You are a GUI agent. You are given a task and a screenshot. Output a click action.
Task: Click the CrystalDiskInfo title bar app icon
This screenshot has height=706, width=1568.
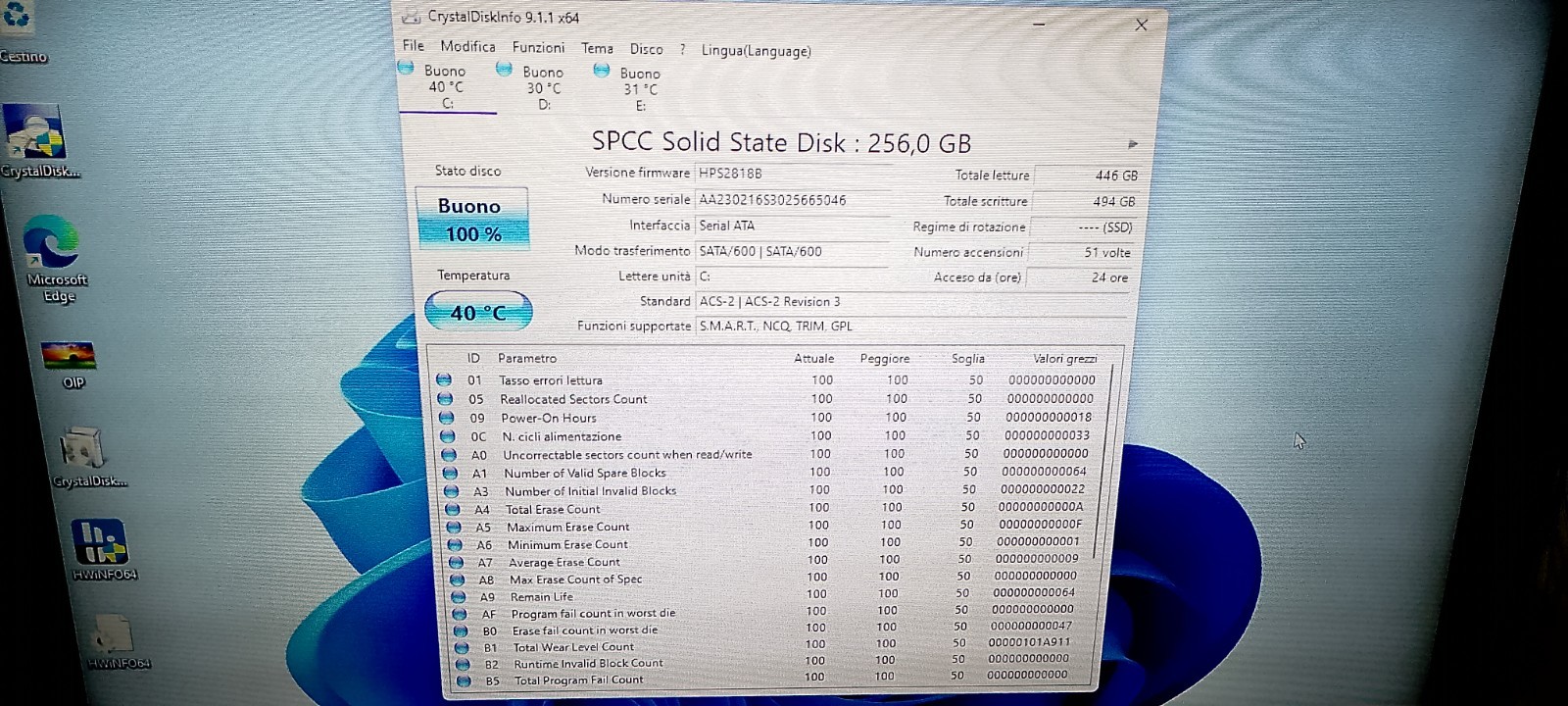(x=412, y=16)
